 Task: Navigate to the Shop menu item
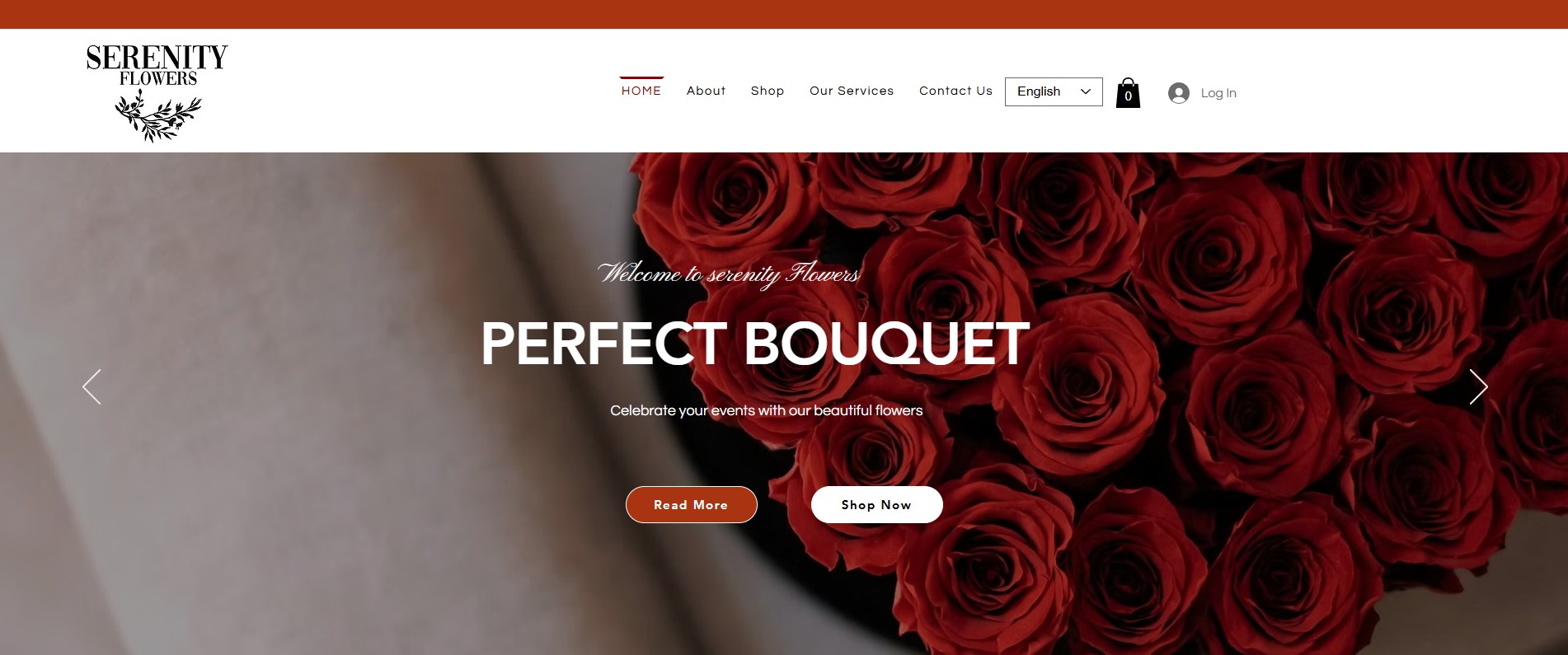click(x=768, y=91)
